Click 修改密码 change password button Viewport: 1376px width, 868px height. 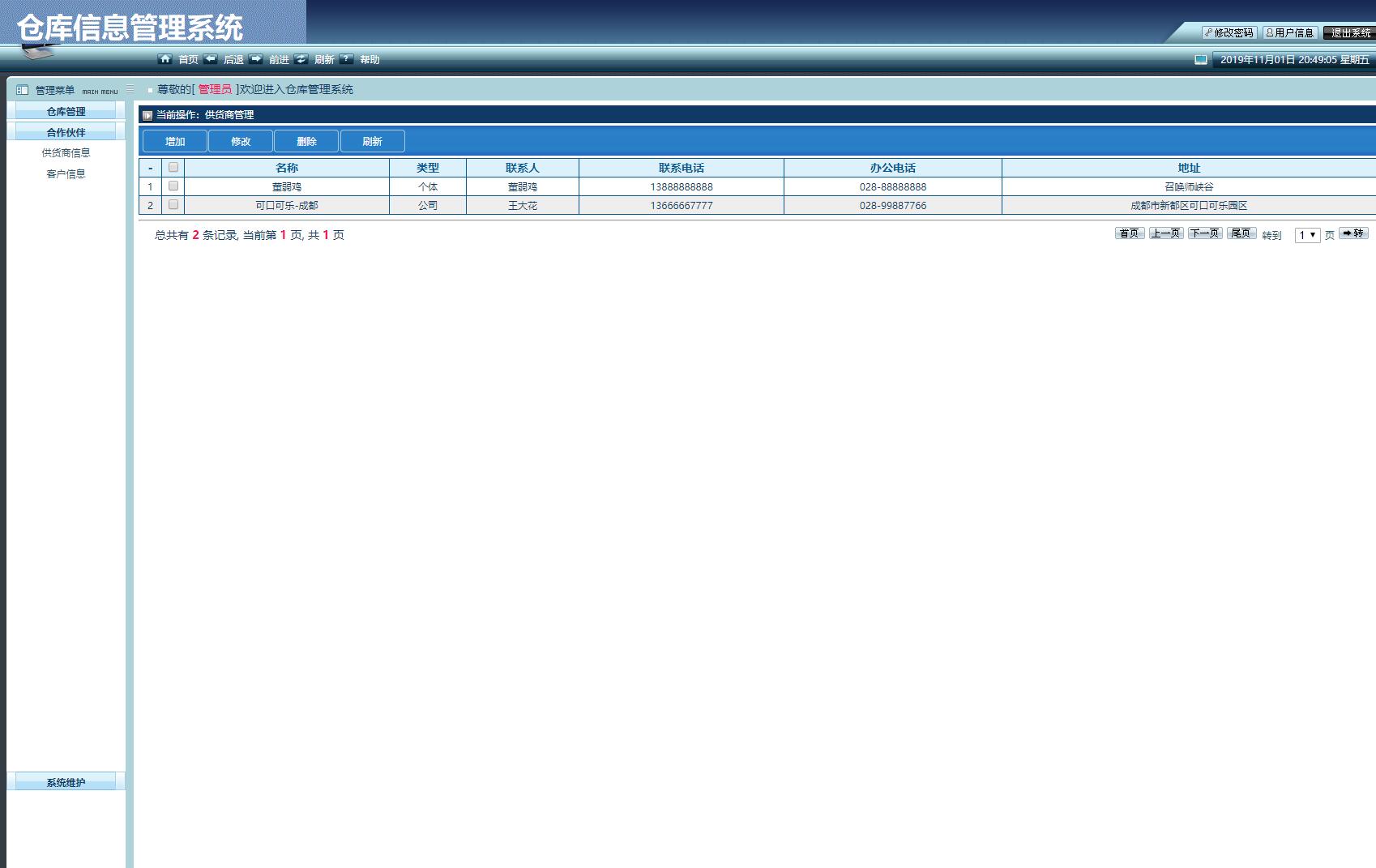[1229, 32]
